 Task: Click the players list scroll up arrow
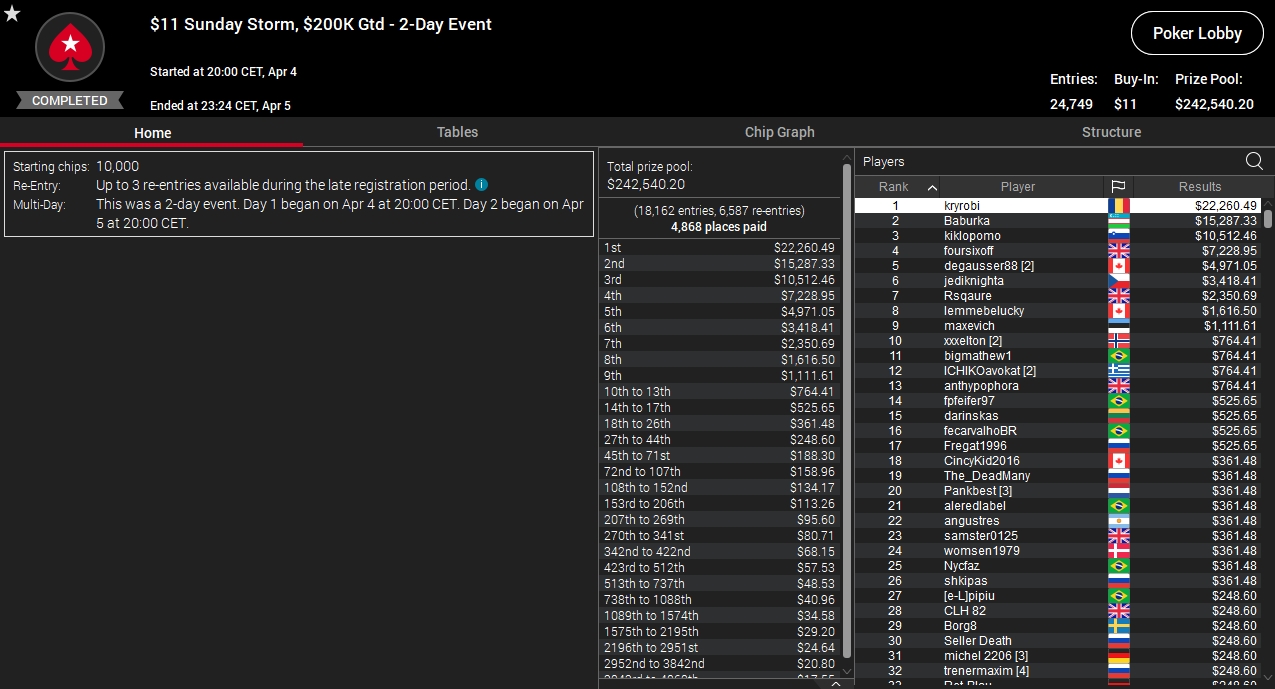click(1268, 203)
